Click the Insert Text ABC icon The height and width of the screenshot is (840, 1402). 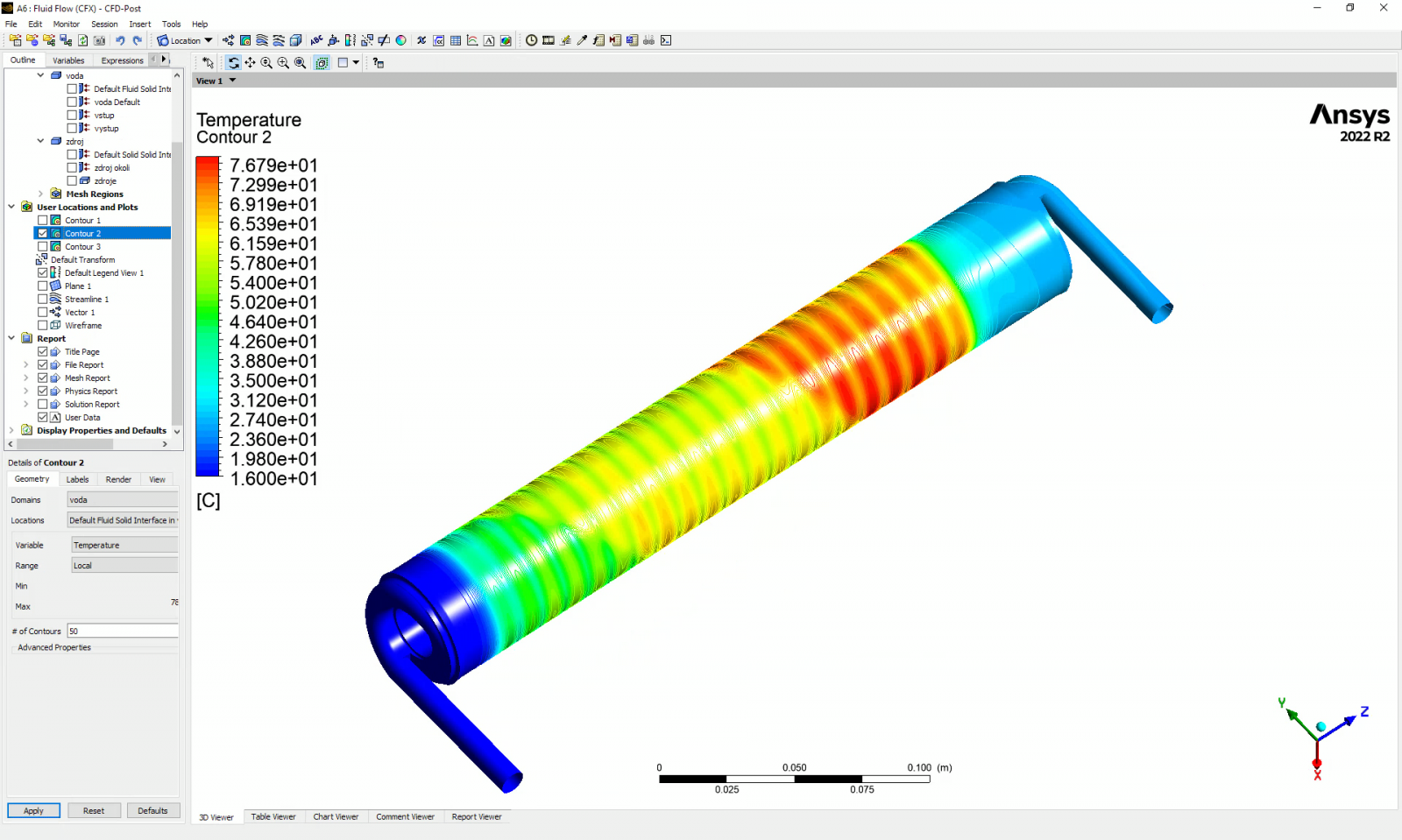pyautogui.click(x=317, y=40)
